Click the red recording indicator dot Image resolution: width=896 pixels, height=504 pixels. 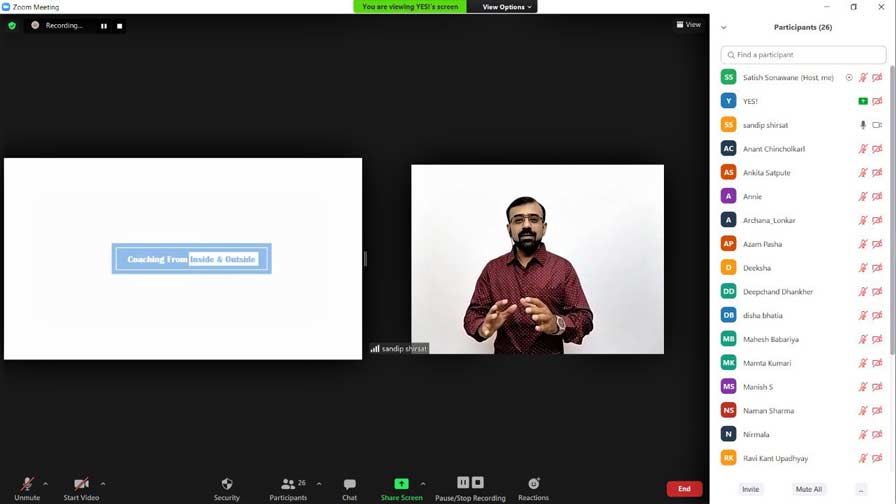coord(35,25)
